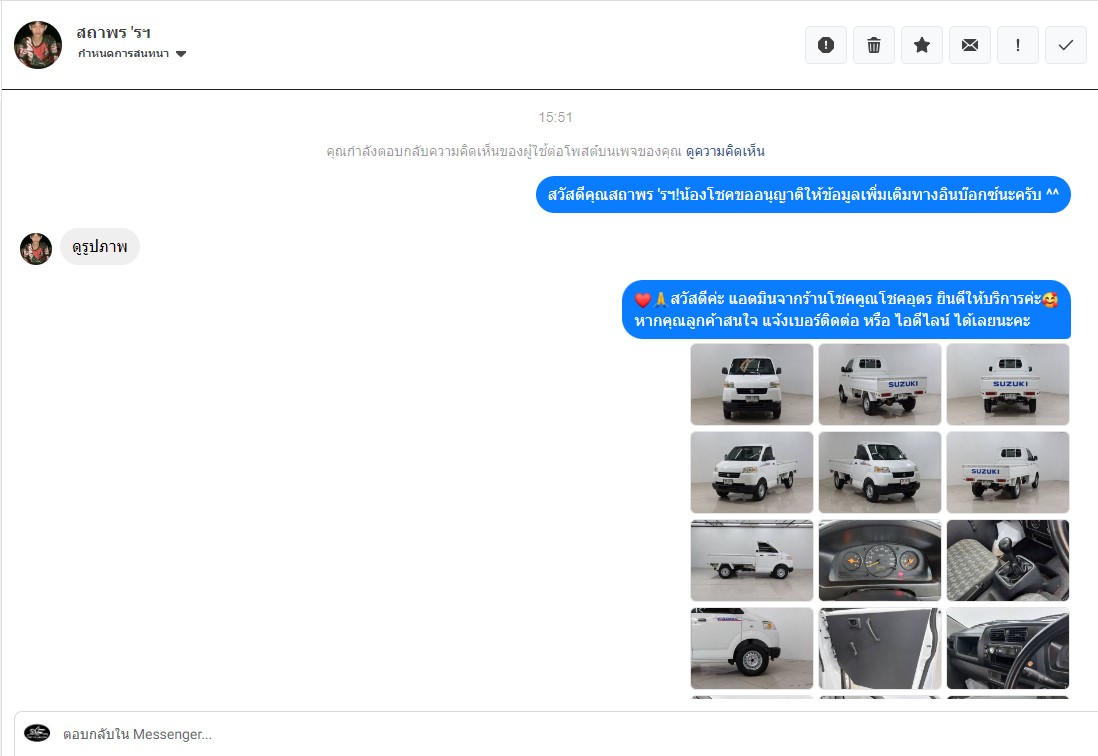Mark conversation done with checkmark icon
This screenshot has height=756, width=1098.
point(1066,45)
